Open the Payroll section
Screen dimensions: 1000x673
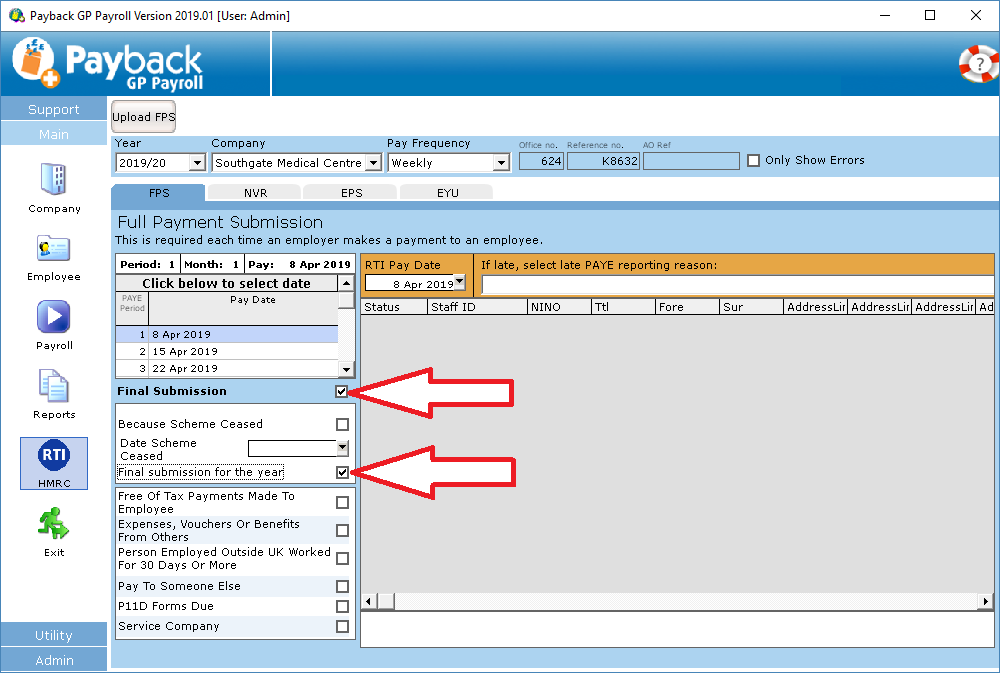[53, 322]
